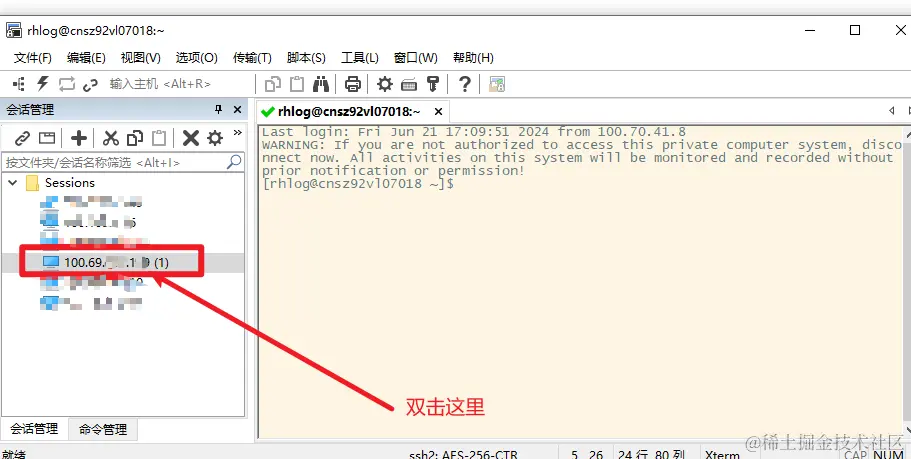Expand session toolbar overflow chevron
Viewport: 911px width, 459px height.
point(238,132)
